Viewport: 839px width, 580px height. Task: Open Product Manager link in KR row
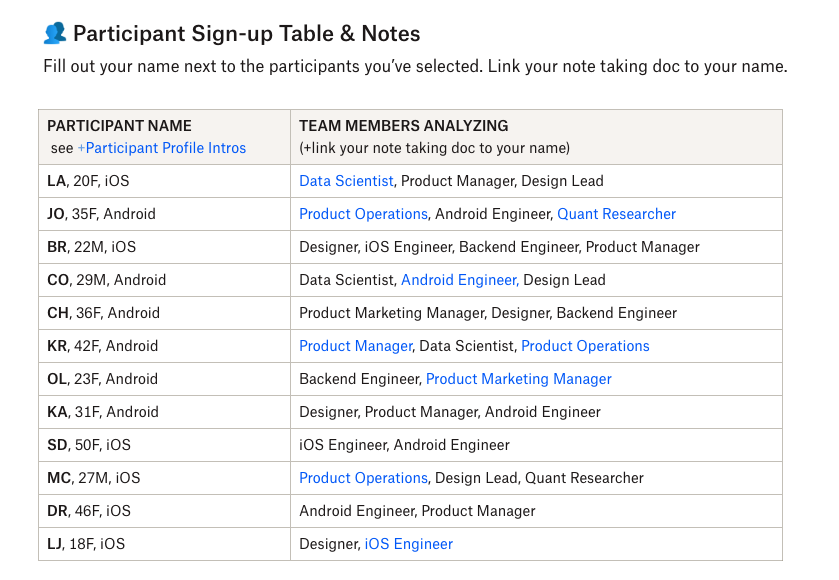click(x=355, y=346)
